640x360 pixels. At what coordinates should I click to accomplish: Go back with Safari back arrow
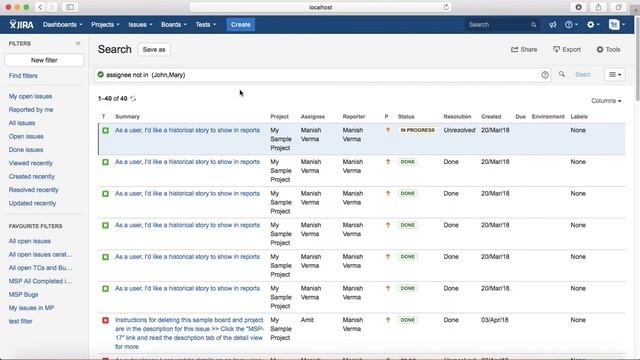coord(40,7)
